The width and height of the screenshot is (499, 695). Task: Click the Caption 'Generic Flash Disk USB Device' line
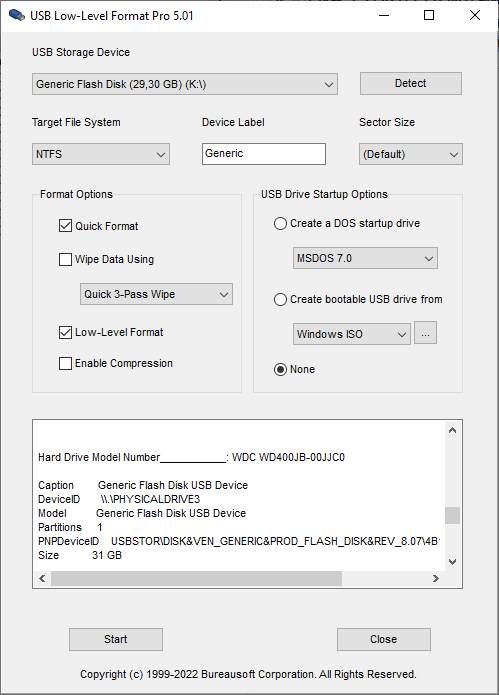(143, 485)
